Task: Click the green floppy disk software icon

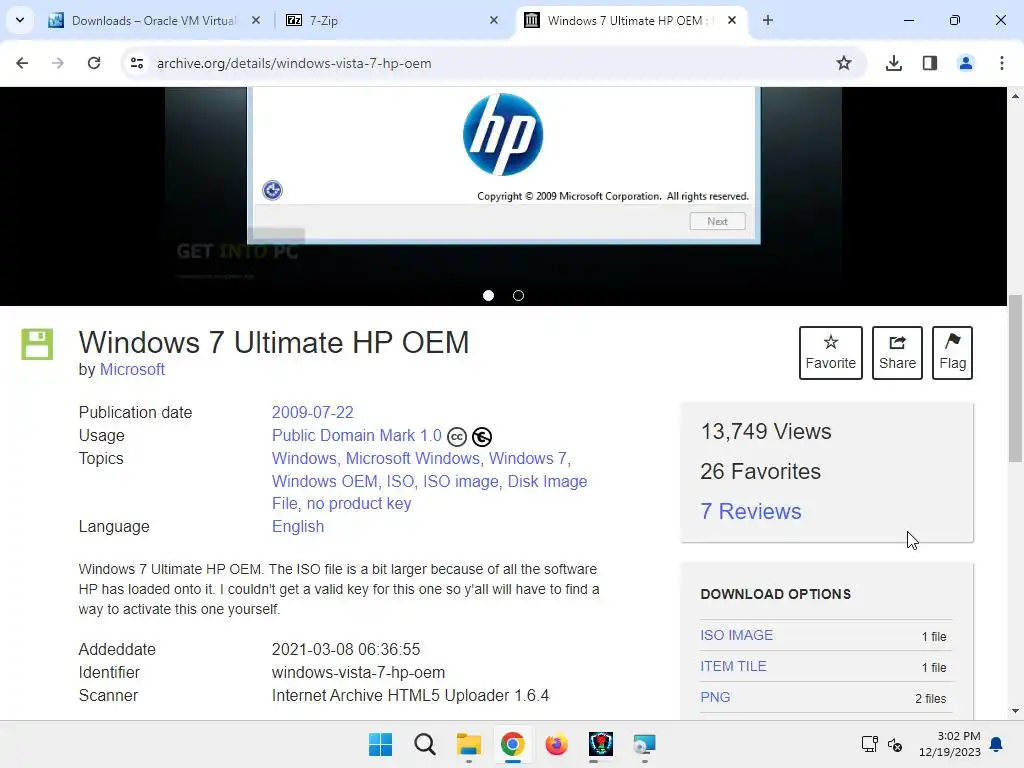Action: [x=37, y=344]
